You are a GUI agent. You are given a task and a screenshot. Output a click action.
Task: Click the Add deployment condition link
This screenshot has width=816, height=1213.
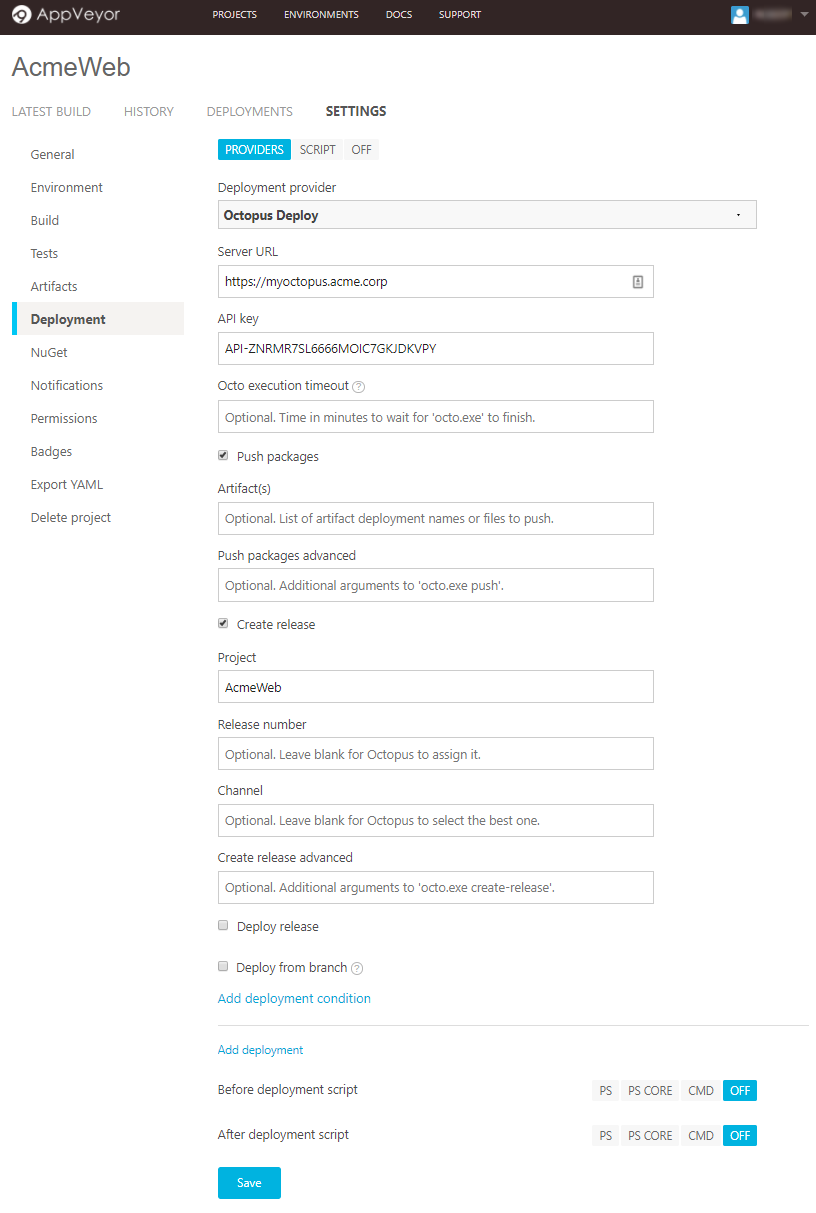coord(294,999)
